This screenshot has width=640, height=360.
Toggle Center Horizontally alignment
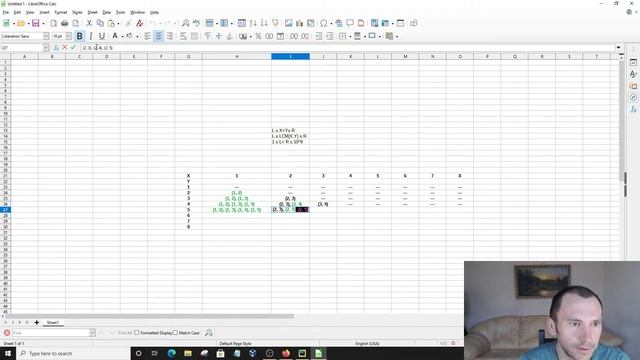click(158, 36)
